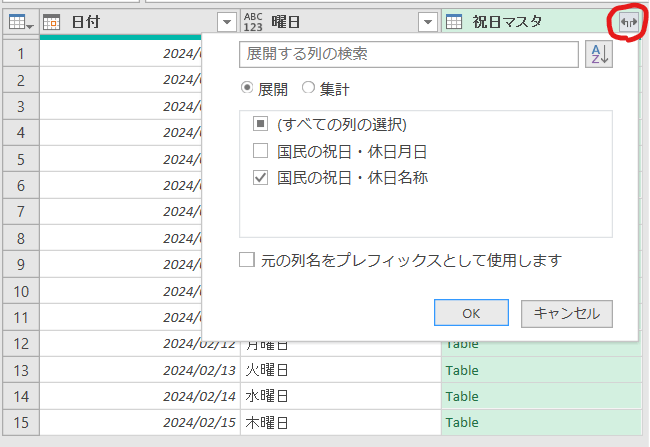Viewport: 650px width, 447px height.
Task: Click the table icon in top-left corner
Action: pos(19,21)
